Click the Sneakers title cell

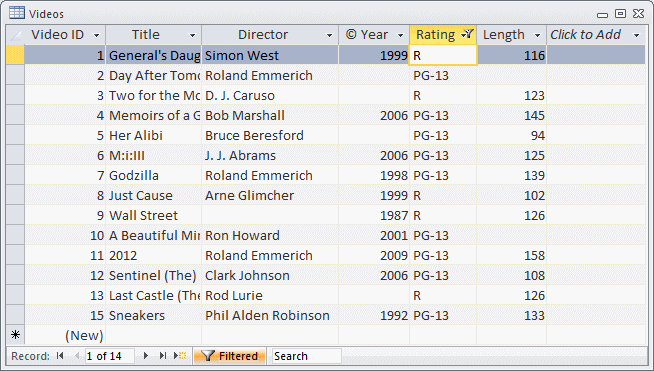154,316
